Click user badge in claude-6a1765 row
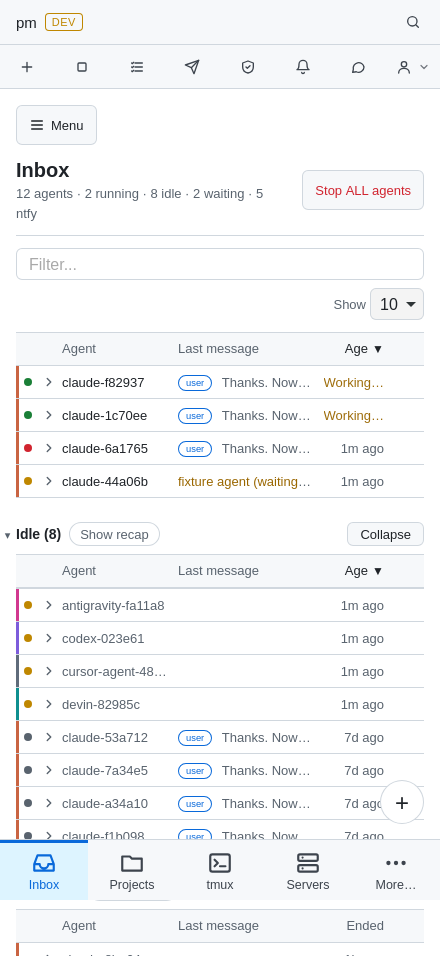This screenshot has width=440, height=956. click(x=195, y=449)
